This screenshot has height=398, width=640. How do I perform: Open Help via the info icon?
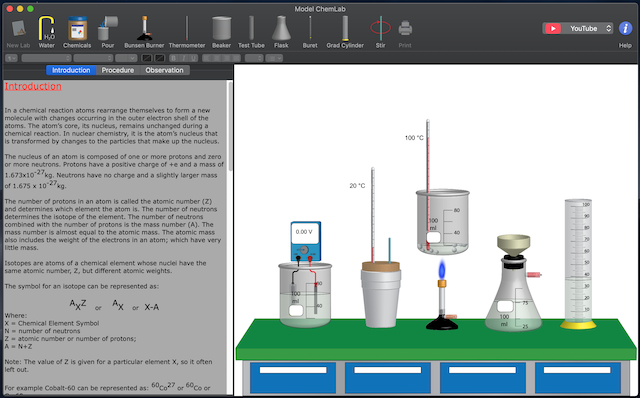point(625,29)
